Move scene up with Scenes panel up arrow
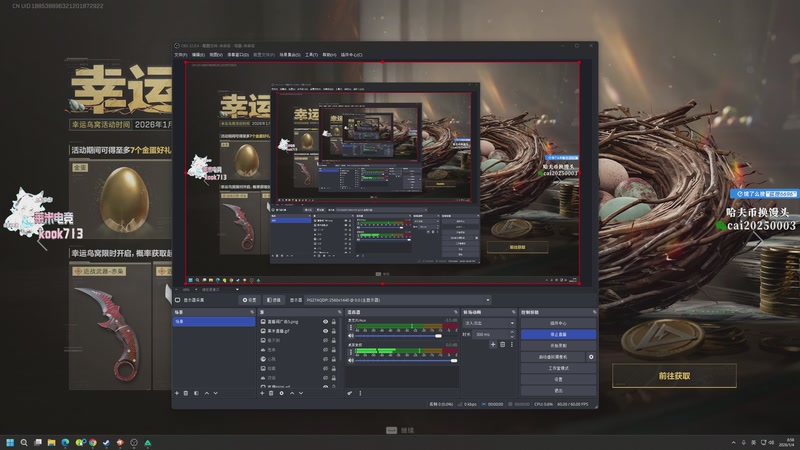Viewport: 800px width, 450px height. (207, 393)
